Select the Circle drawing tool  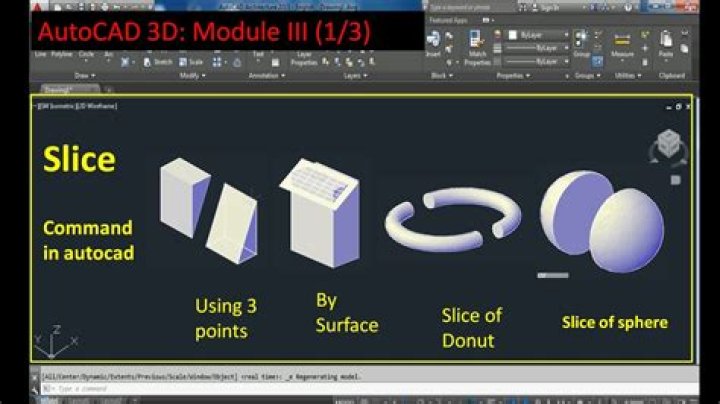coord(86,55)
